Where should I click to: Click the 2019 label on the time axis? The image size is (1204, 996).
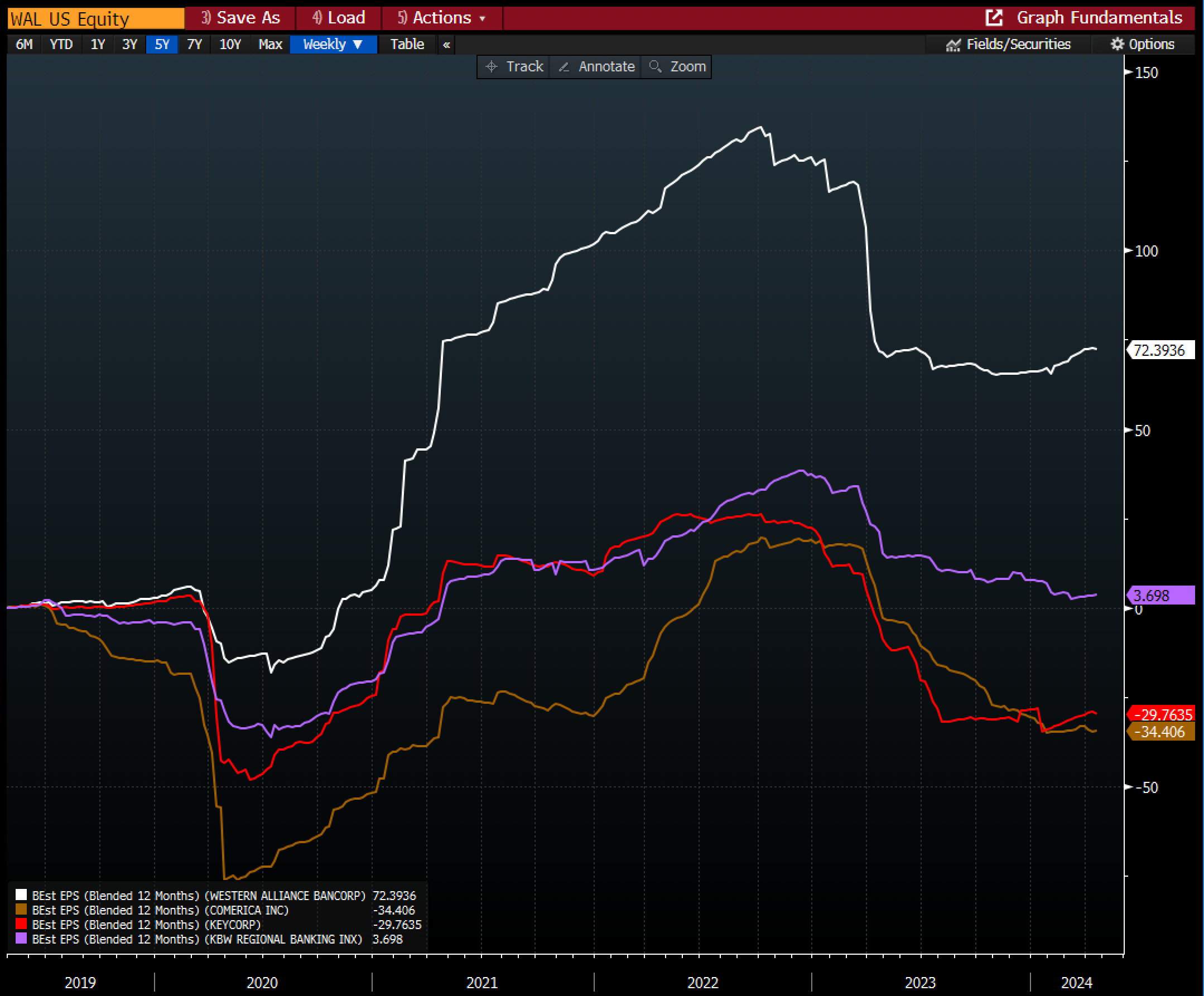pyautogui.click(x=80, y=983)
